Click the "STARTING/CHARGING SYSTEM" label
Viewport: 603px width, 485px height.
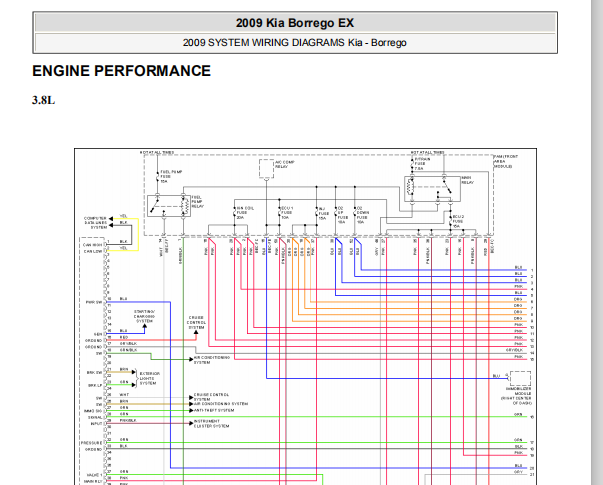[144, 316]
